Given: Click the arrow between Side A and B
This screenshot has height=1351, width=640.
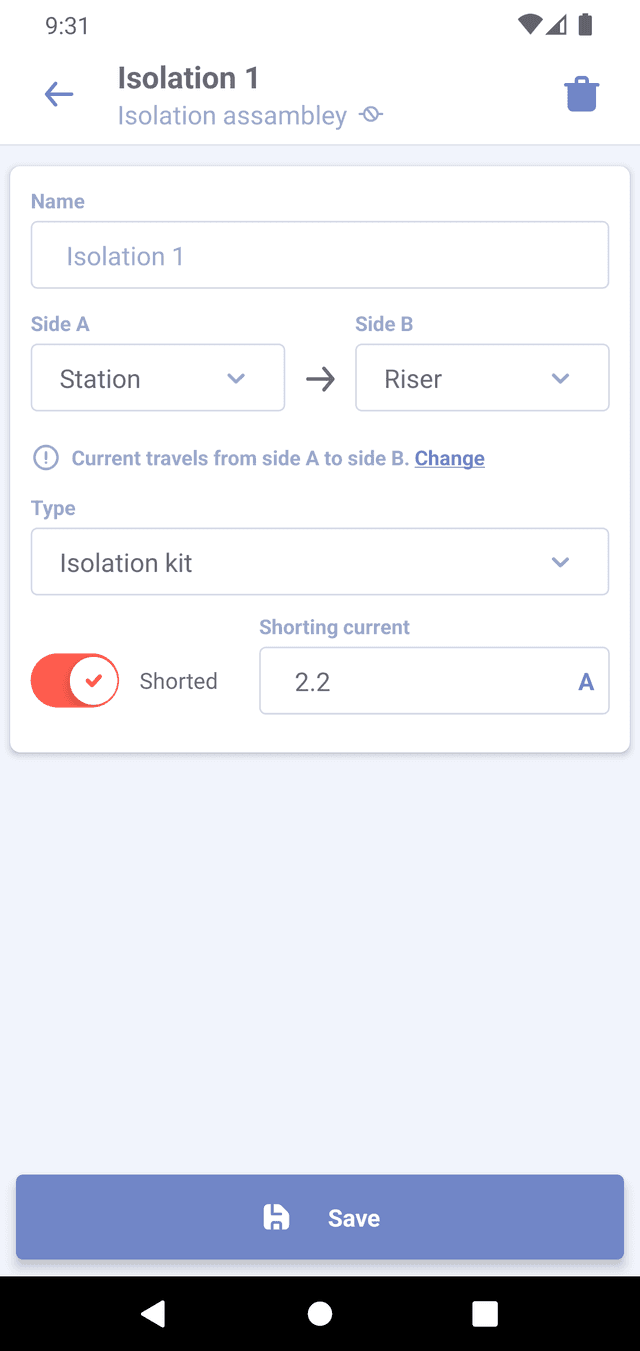Looking at the screenshot, I should (320, 379).
